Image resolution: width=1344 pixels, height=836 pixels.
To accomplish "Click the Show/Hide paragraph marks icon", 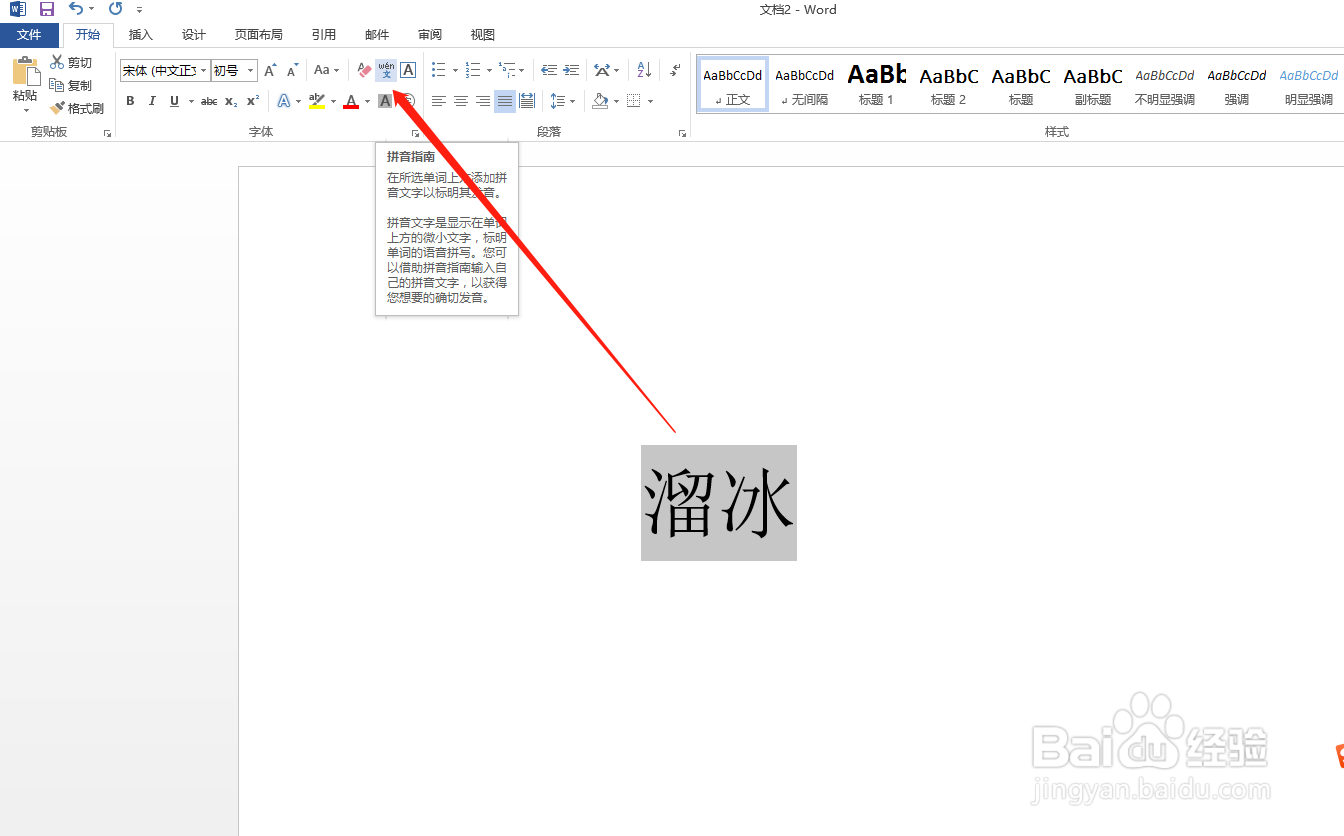I will pyautogui.click(x=674, y=70).
